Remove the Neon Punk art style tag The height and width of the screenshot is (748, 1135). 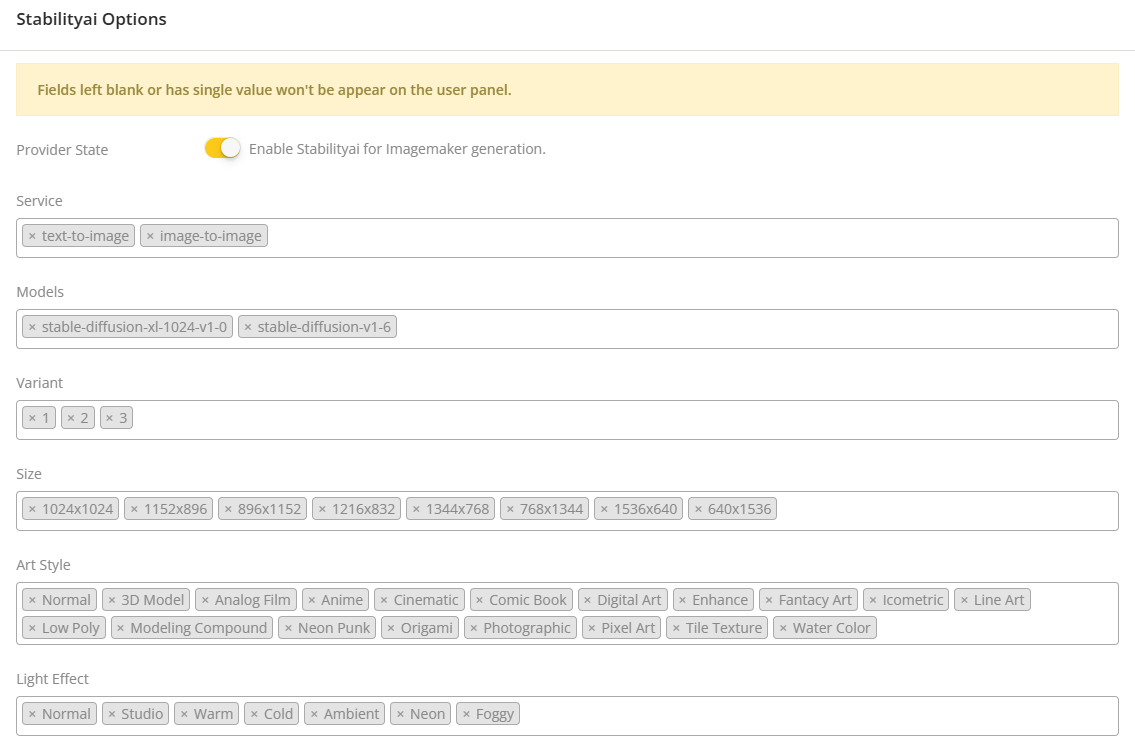pos(288,628)
